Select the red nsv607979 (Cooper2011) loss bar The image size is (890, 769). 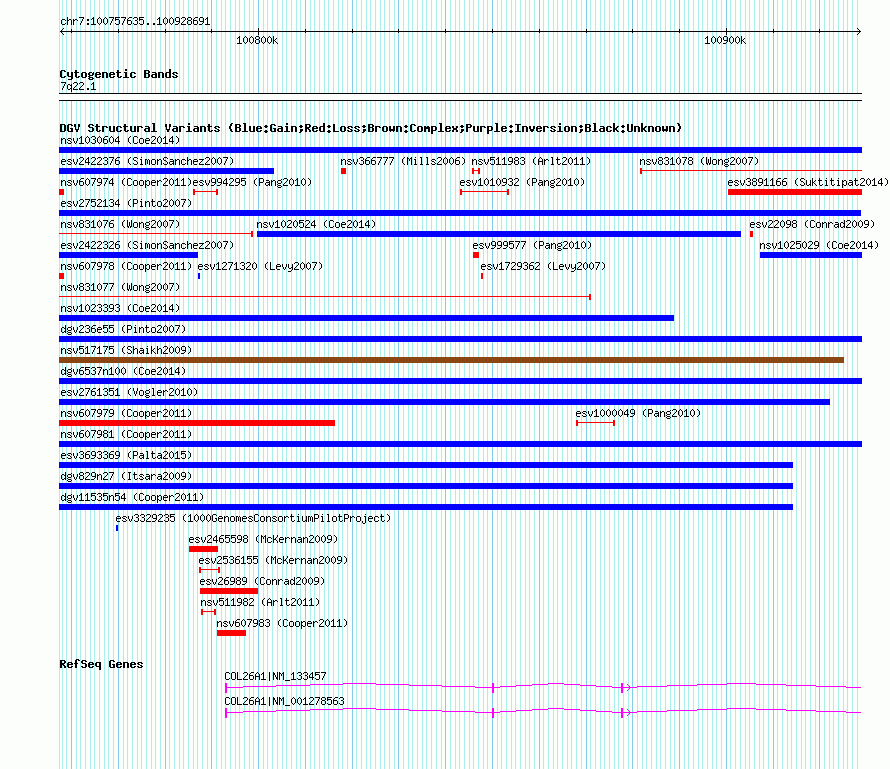point(197,423)
